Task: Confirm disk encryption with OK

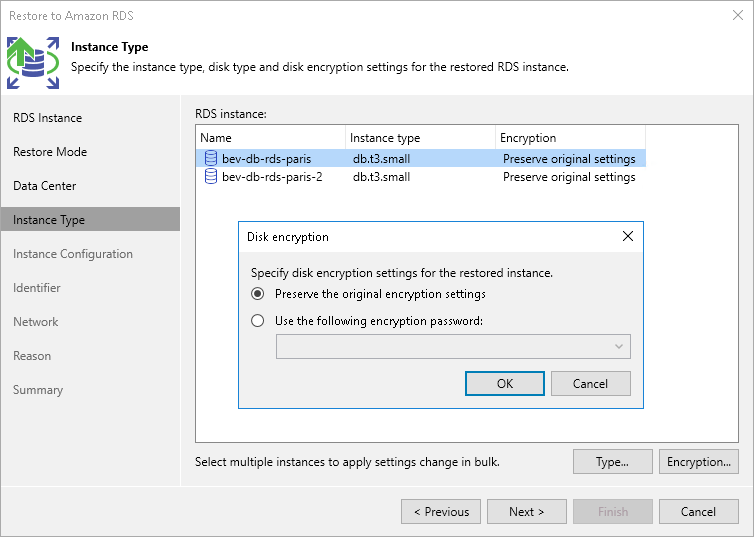Action: [x=505, y=384]
